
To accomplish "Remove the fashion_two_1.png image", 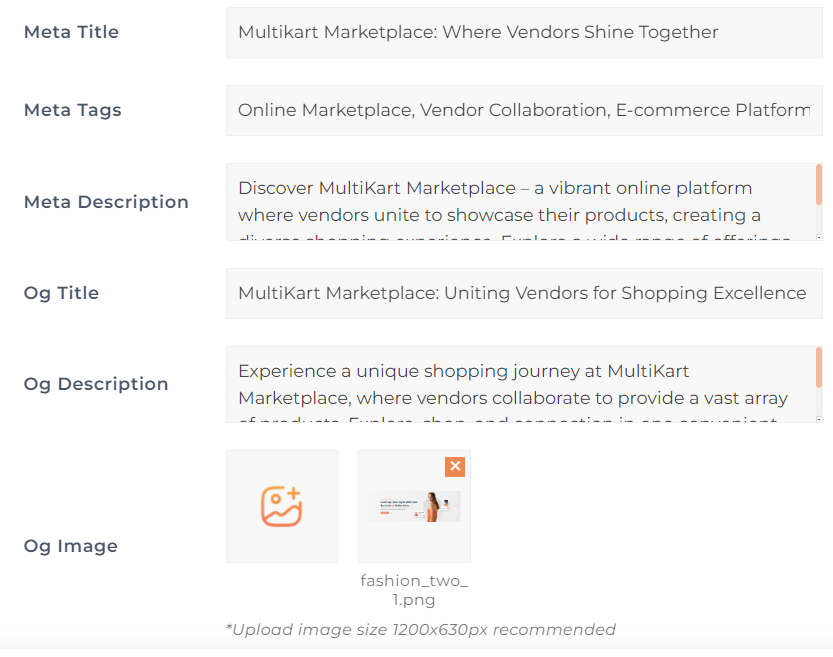I will click(x=455, y=466).
